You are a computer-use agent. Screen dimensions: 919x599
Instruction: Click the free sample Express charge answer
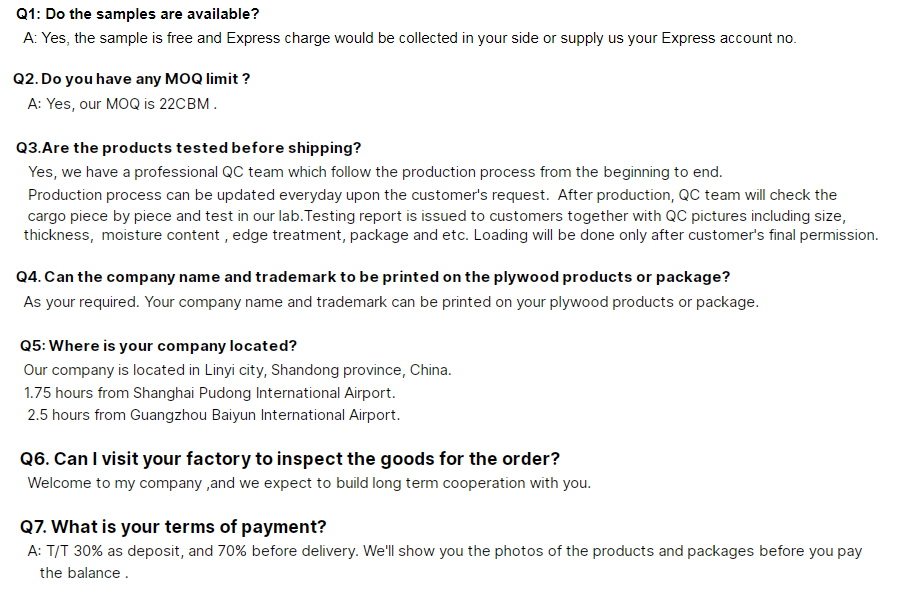(x=409, y=38)
